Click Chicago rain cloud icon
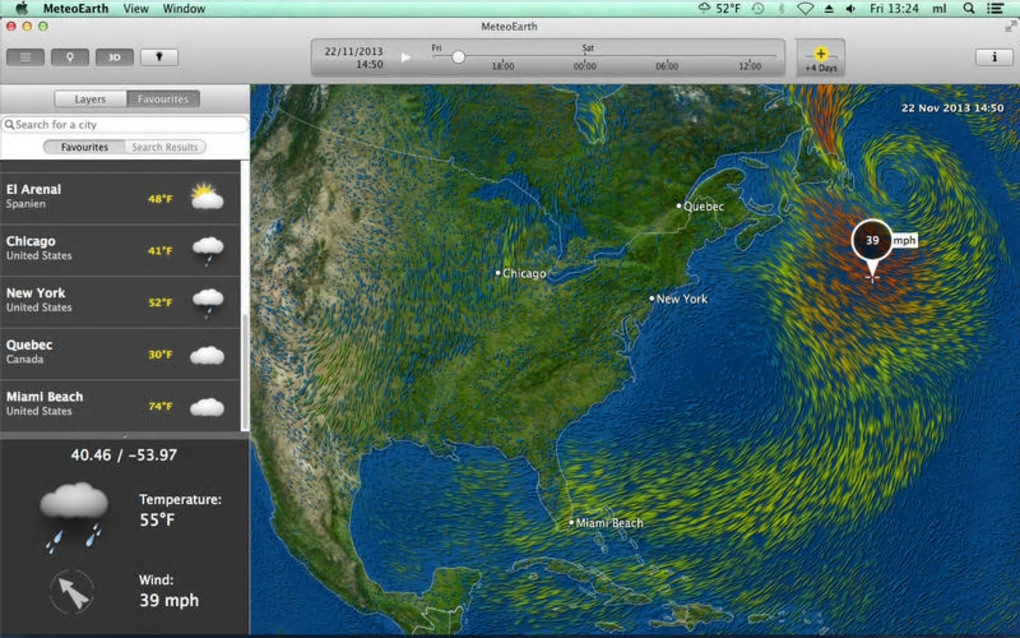 pyautogui.click(x=208, y=251)
